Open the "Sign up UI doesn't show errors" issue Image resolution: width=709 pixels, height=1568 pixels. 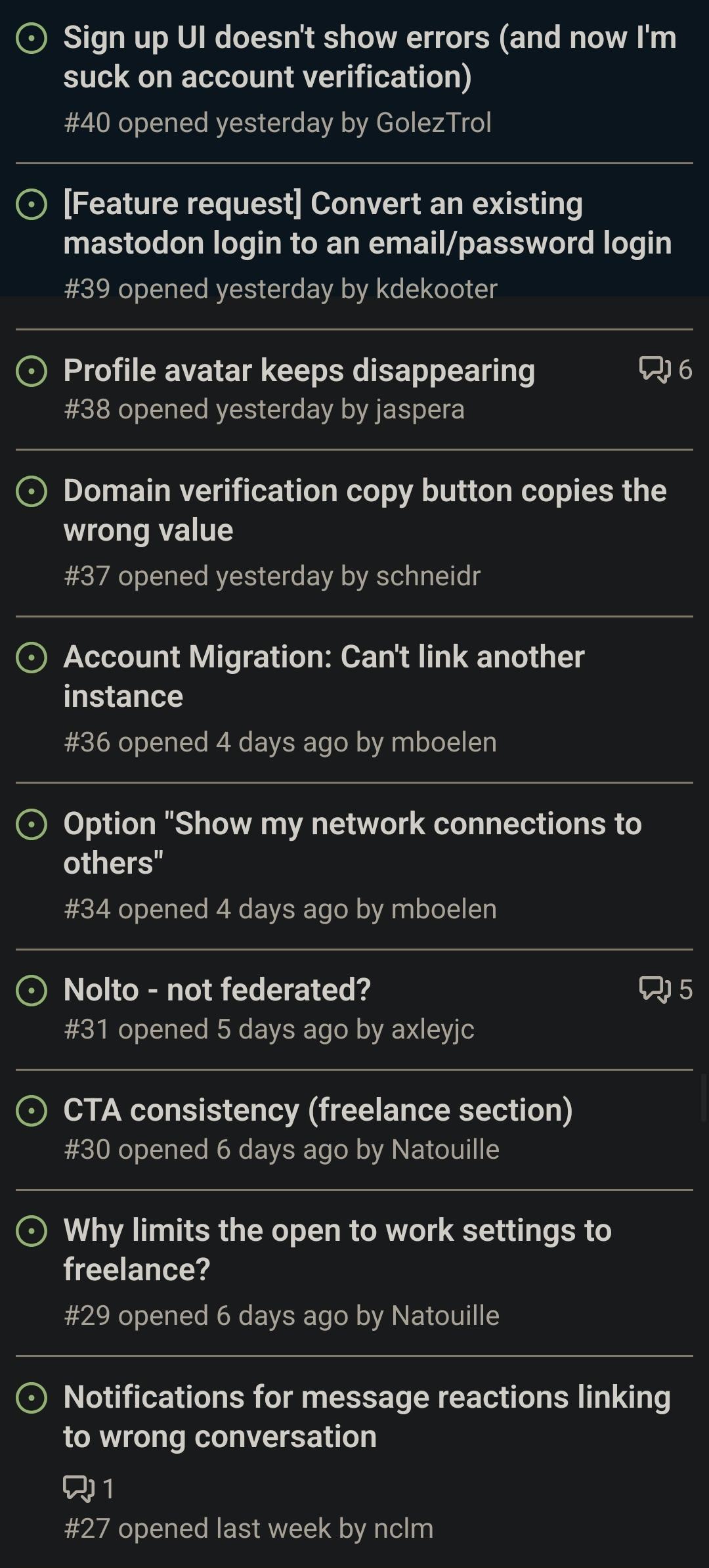tap(369, 57)
